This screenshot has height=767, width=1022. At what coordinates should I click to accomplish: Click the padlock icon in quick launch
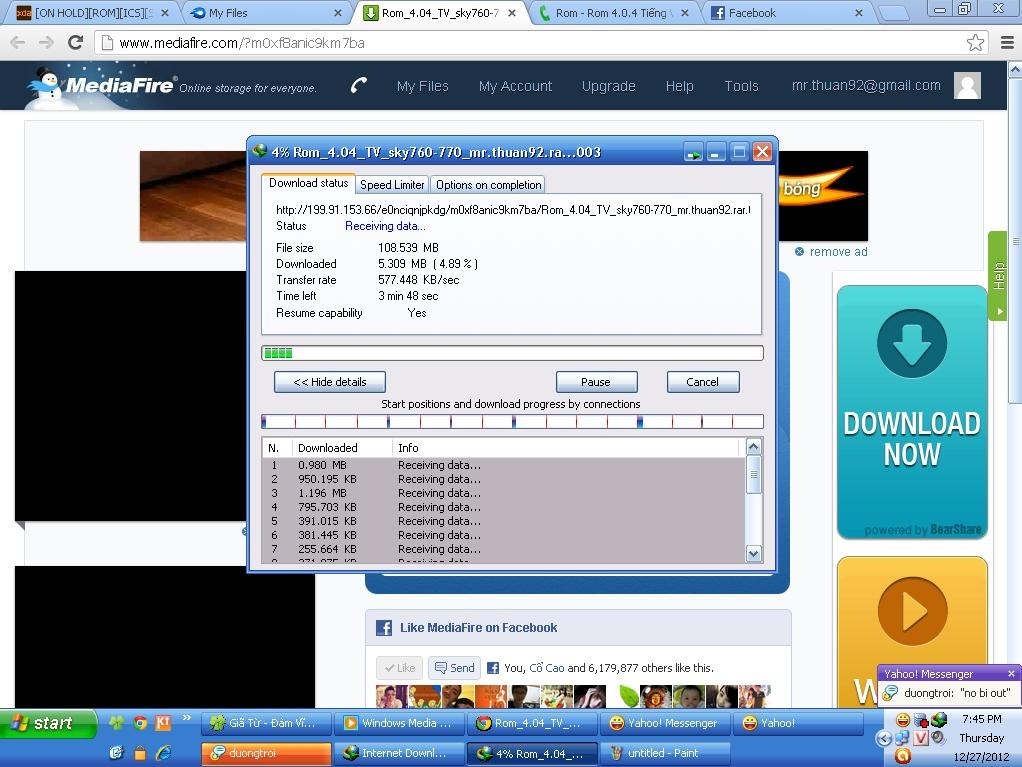click(x=139, y=753)
